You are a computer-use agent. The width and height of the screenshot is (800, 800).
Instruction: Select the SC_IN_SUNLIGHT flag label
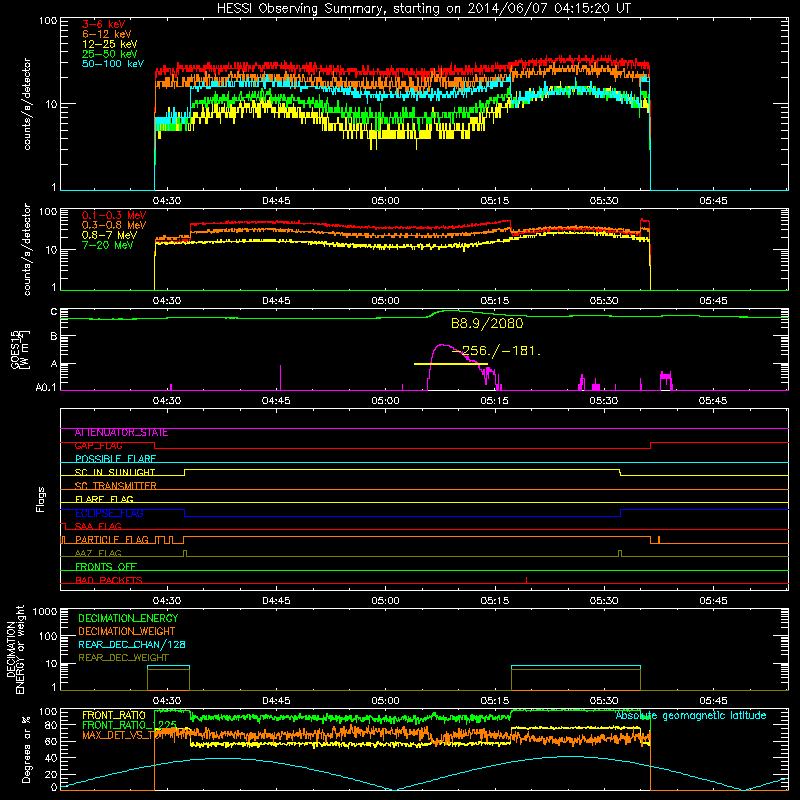click(115, 472)
